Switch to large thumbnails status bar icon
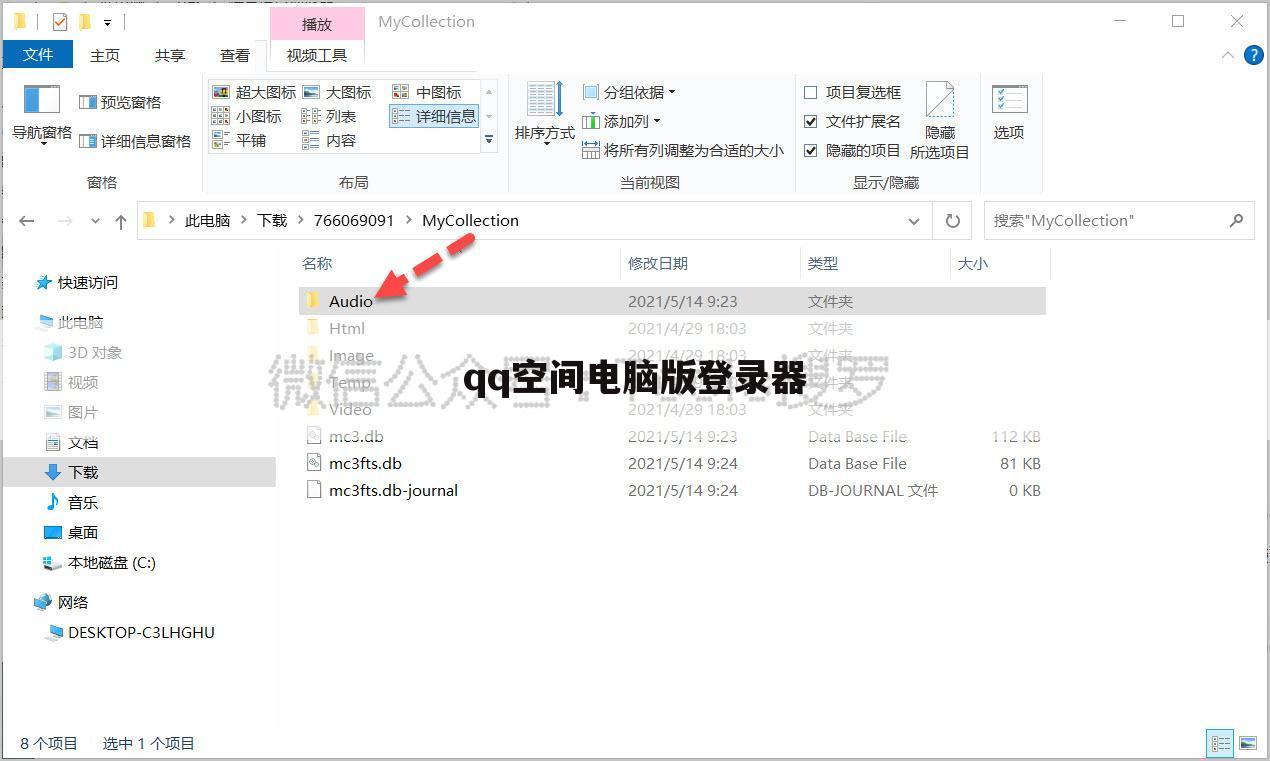This screenshot has width=1270, height=761. 1247,743
